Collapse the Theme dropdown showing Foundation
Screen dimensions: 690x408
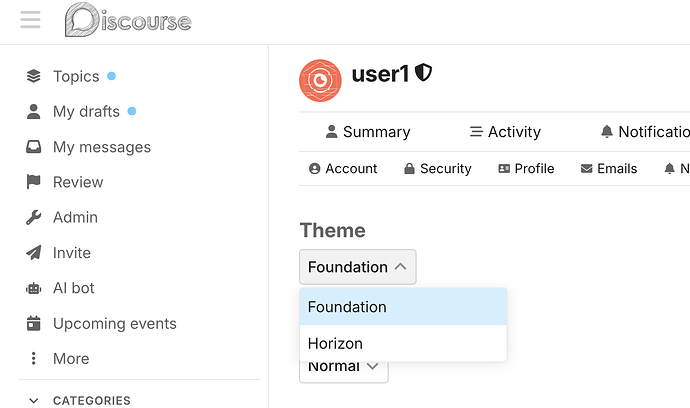(x=358, y=267)
